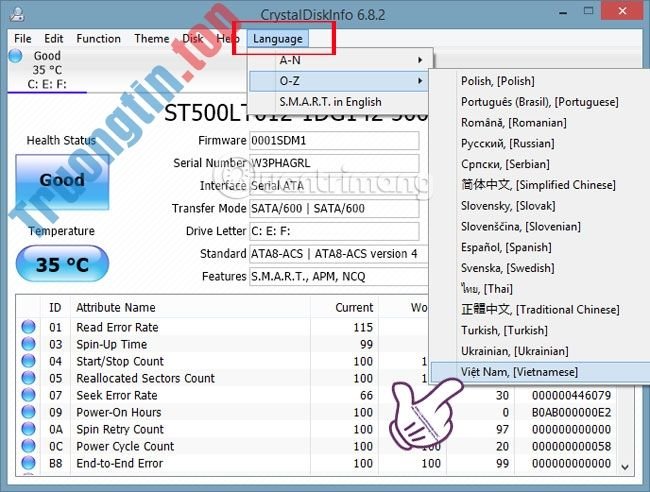Click status icon for Seek Error Rate
The width and height of the screenshot is (650, 492).
coord(28,395)
